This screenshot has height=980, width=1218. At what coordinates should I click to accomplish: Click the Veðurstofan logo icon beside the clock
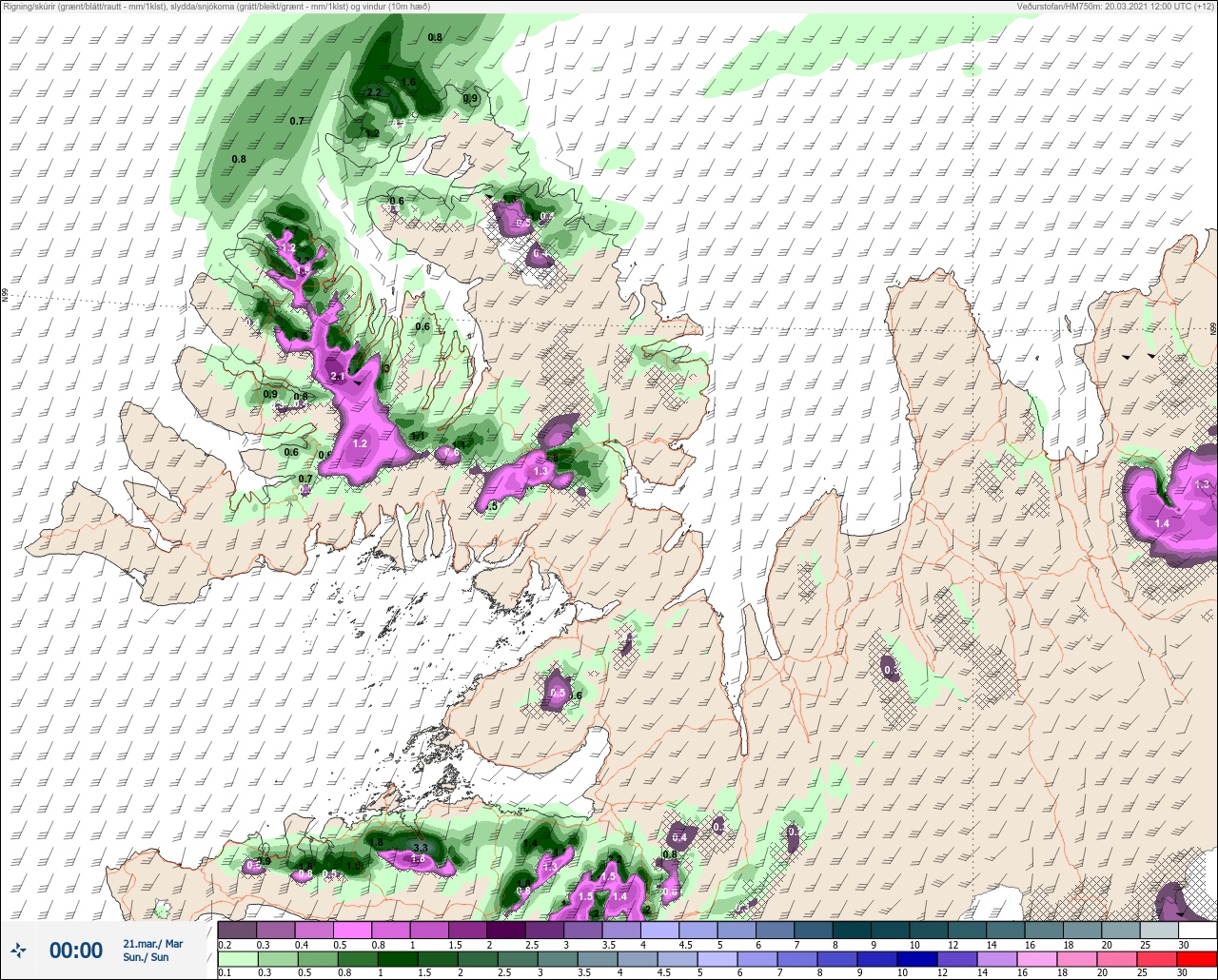[x=18, y=950]
